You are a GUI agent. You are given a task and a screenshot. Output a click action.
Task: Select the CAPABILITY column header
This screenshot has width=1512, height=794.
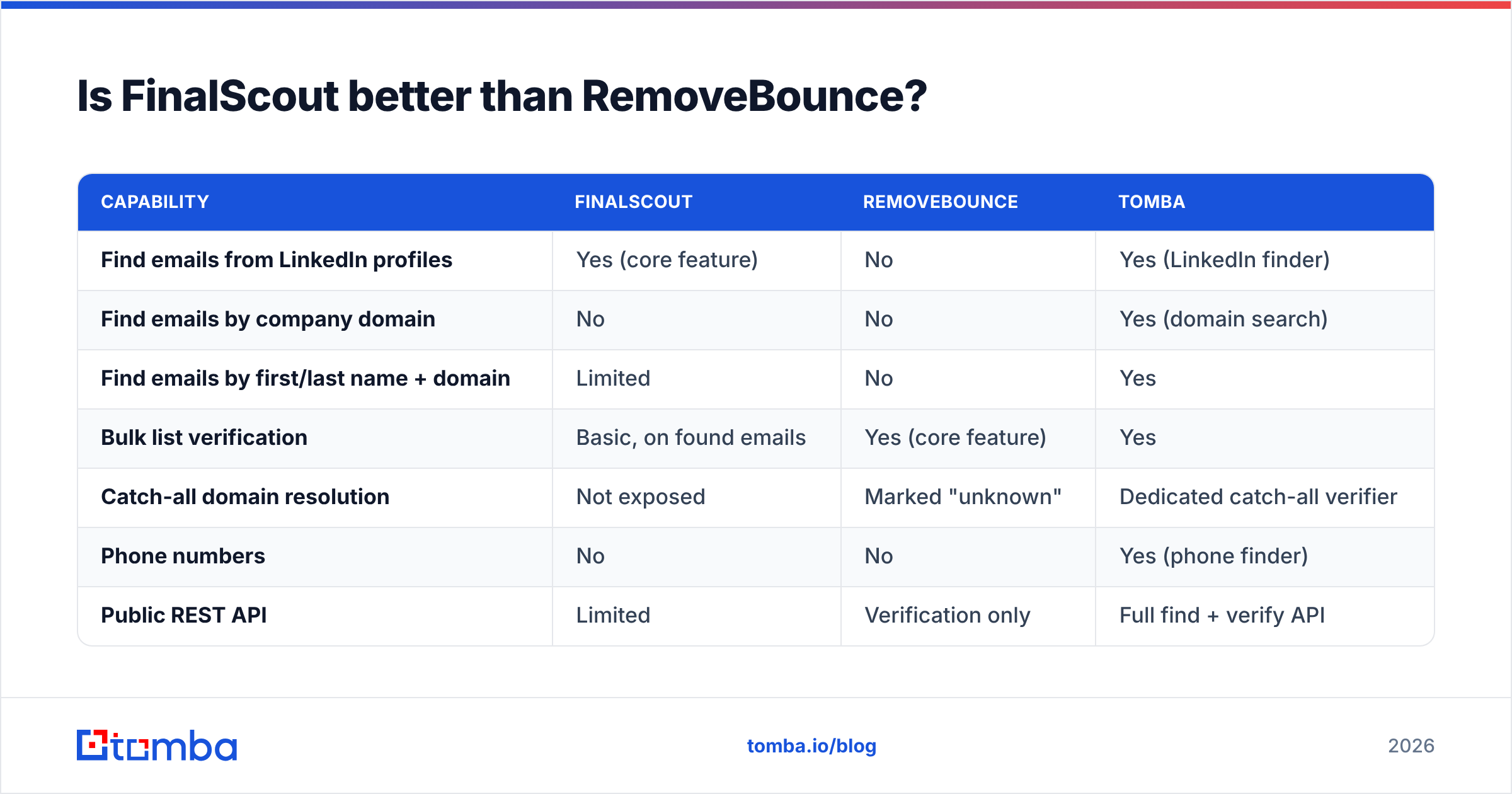(155, 202)
